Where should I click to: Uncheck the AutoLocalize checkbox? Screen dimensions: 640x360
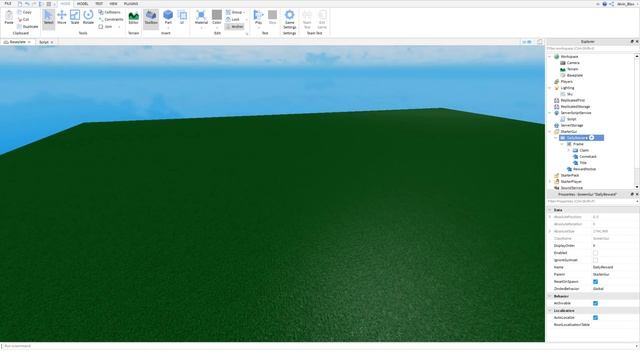click(x=595, y=318)
